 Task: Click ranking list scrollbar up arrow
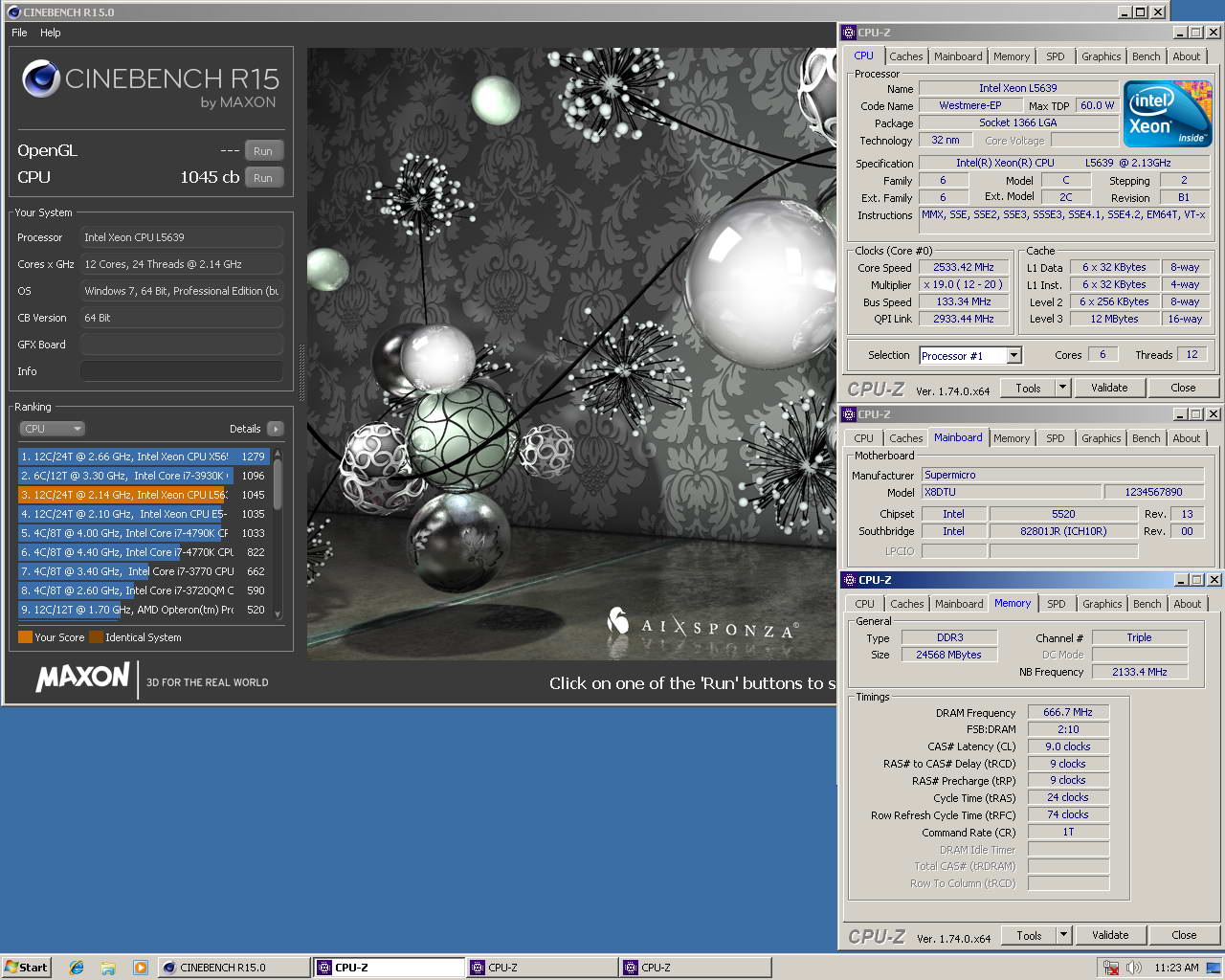(278, 454)
